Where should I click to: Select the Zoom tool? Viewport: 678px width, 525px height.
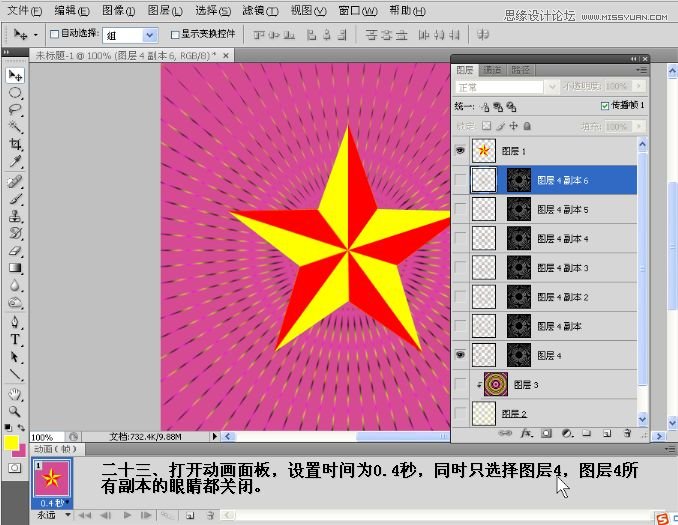(x=15, y=411)
